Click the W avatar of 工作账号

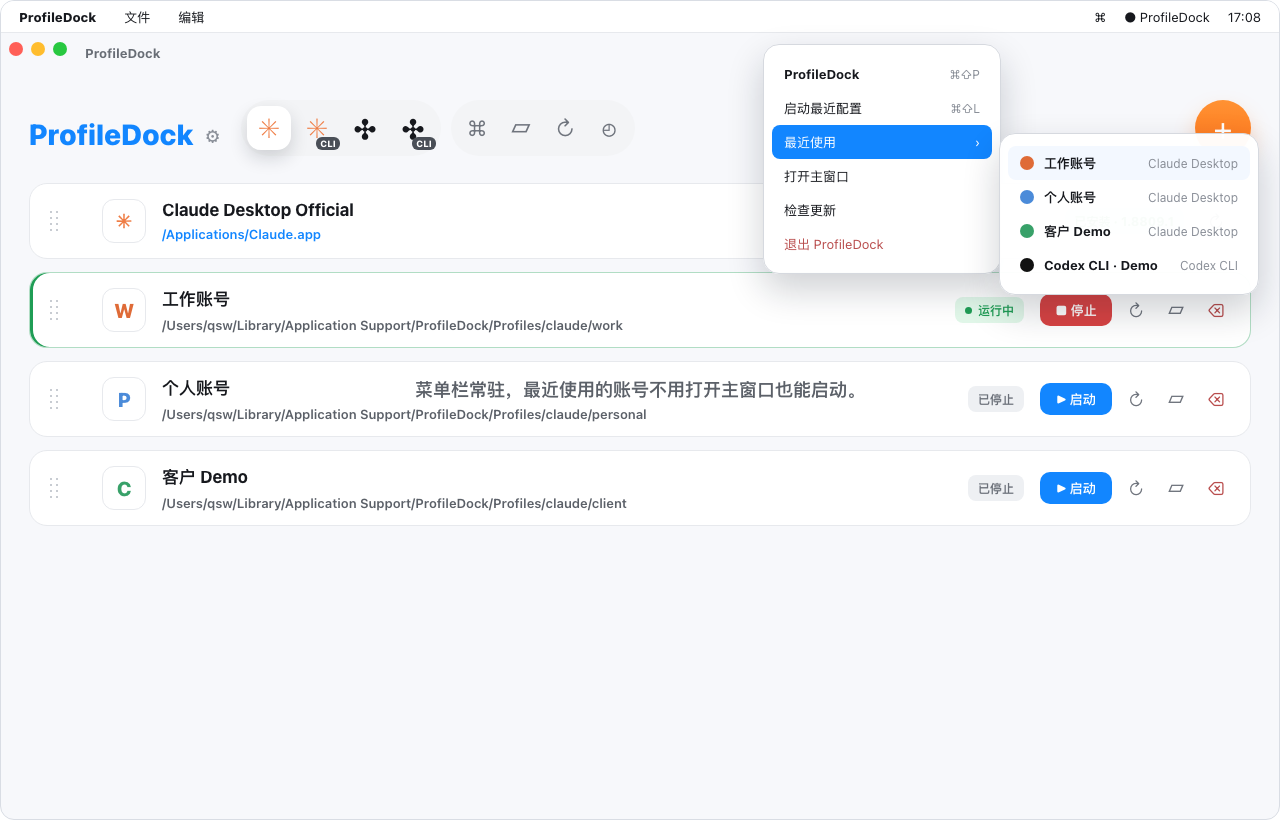[124, 310]
